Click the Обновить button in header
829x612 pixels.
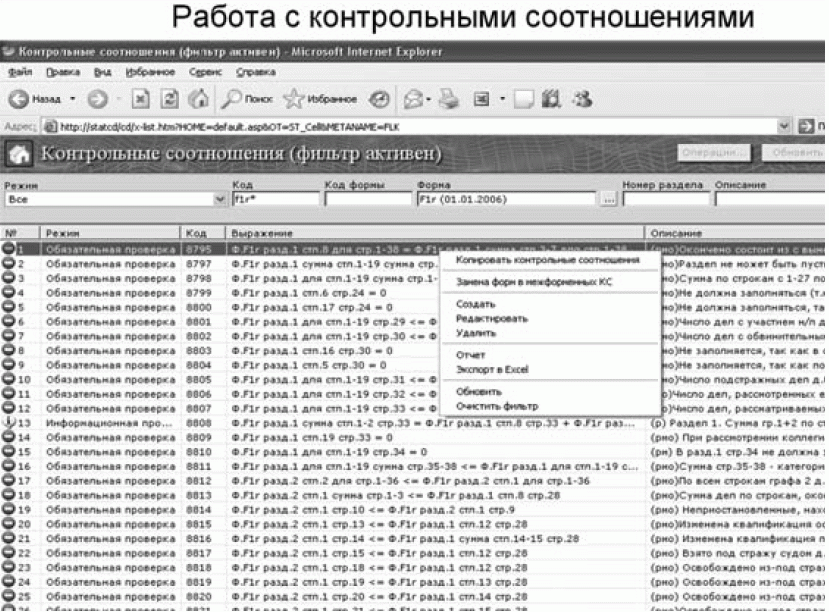click(794, 153)
